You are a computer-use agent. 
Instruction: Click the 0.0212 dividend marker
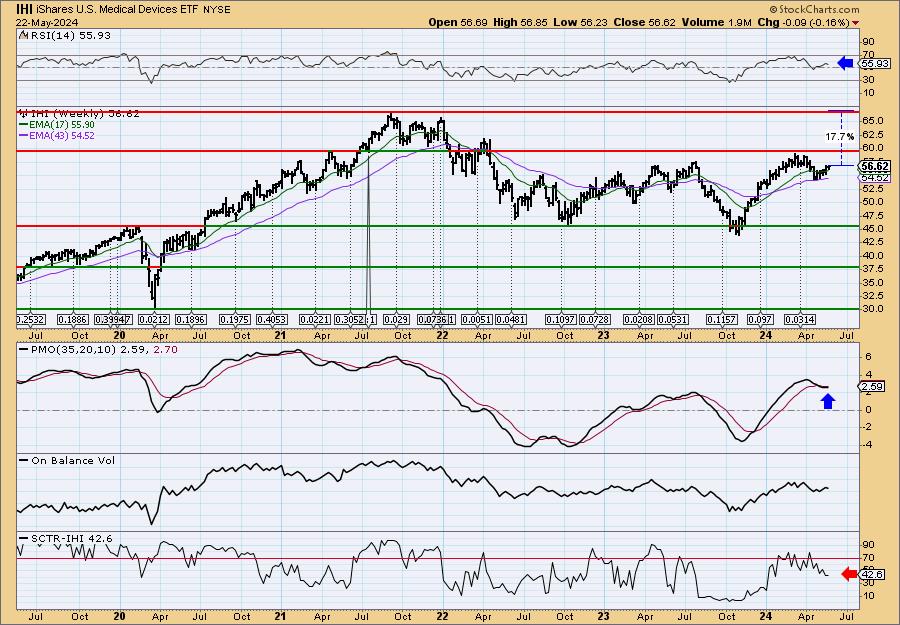point(154,319)
